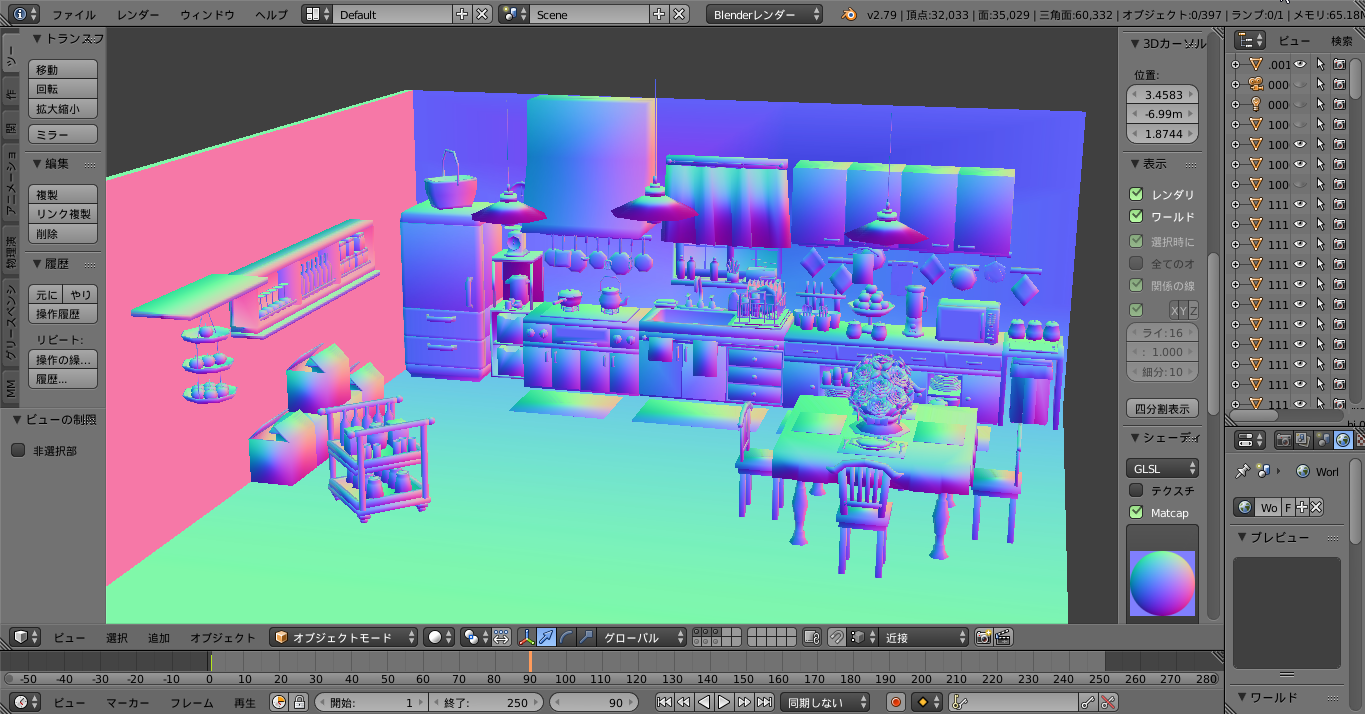Image resolution: width=1365 pixels, height=714 pixels.
Task: Open the Blenderレンダー engine dropdown
Action: coord(765,14)
